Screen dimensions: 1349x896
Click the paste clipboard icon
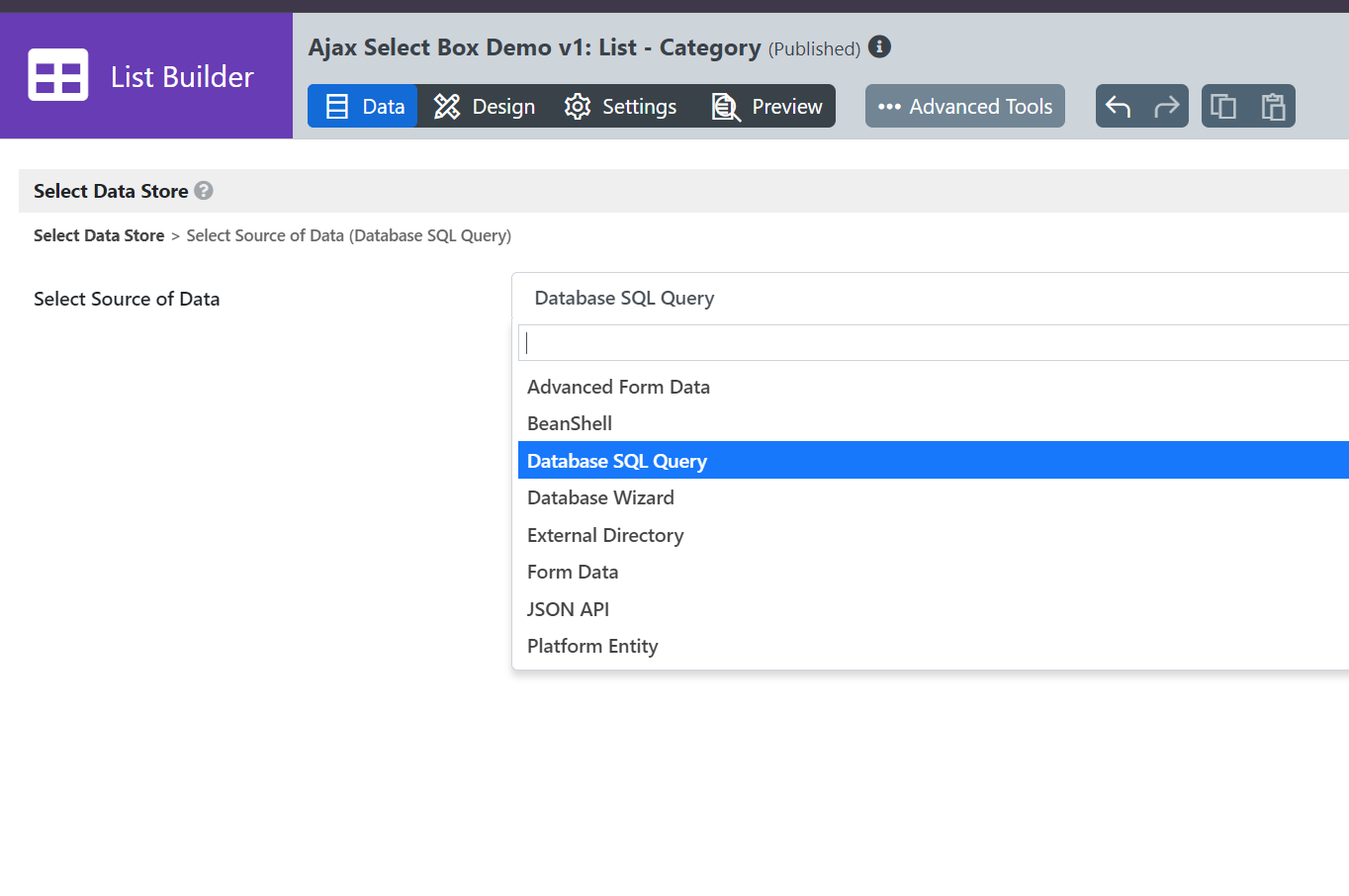[x=1273, y=106]
